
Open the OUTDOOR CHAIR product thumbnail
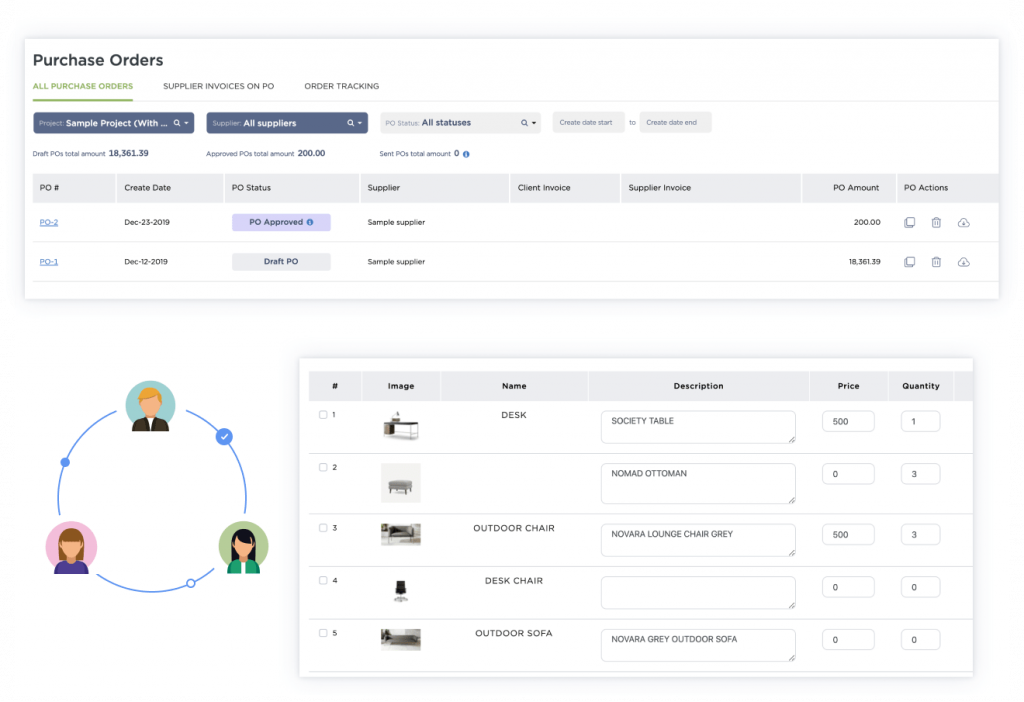point(401,534)
